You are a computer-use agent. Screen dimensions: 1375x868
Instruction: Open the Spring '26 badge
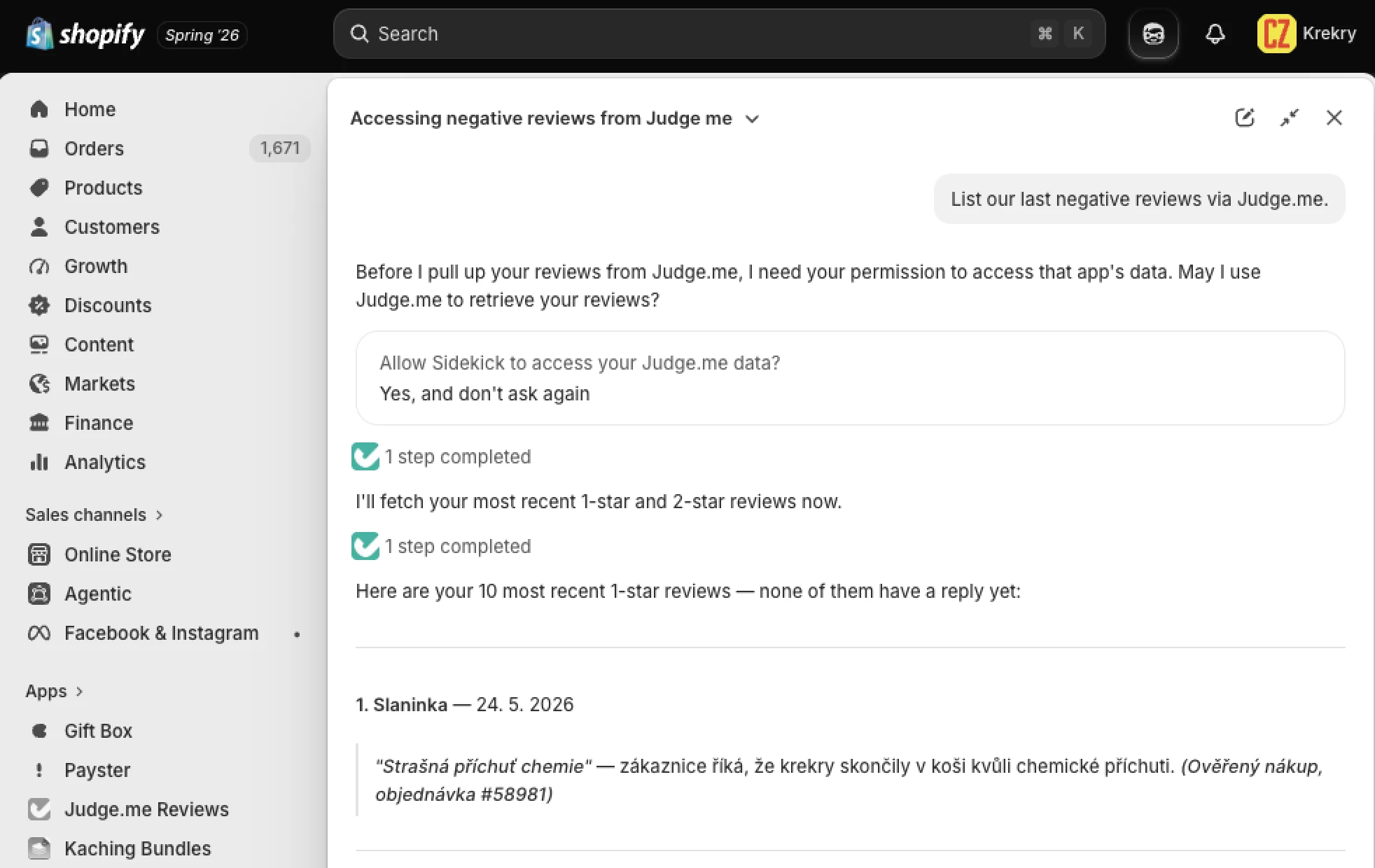[x=202, y=34]
